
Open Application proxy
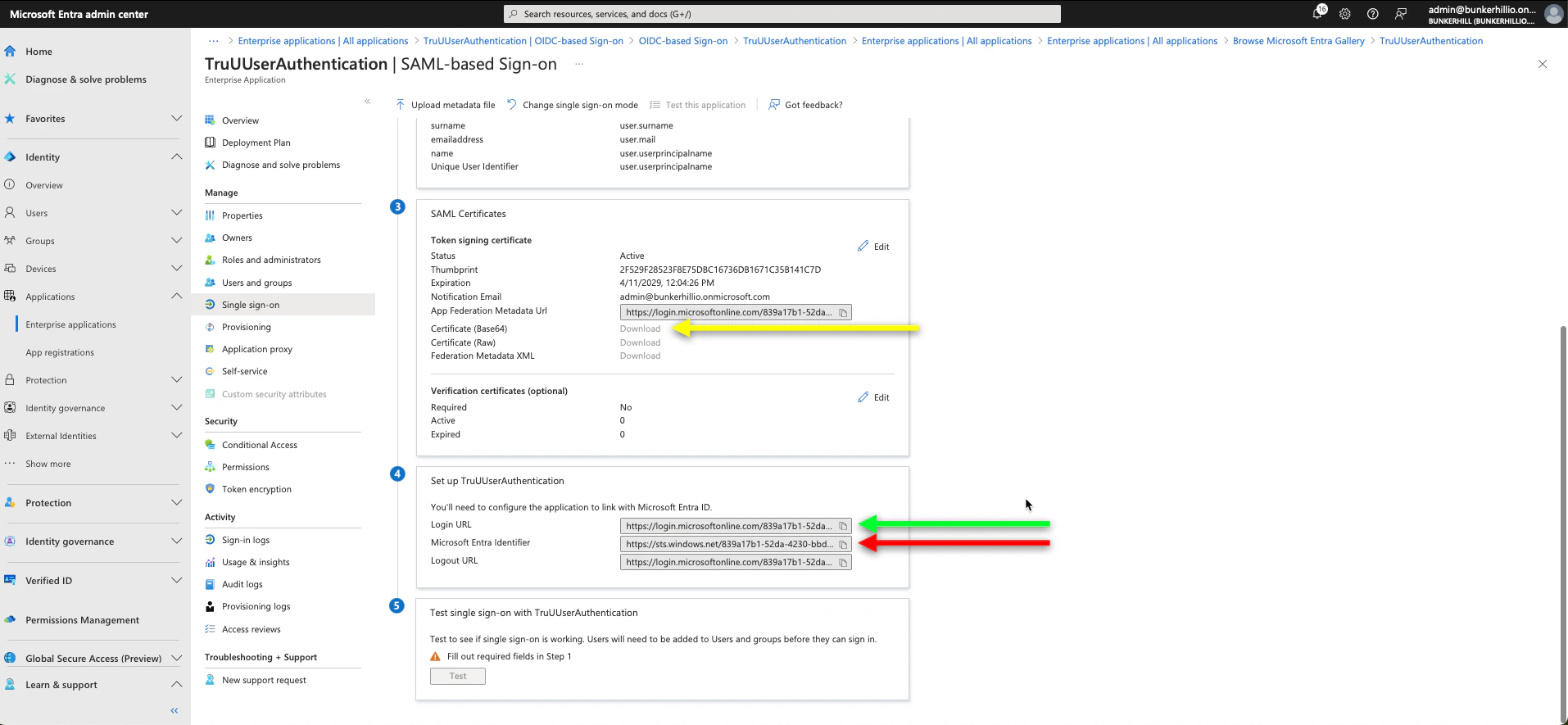tap(256, 349)
